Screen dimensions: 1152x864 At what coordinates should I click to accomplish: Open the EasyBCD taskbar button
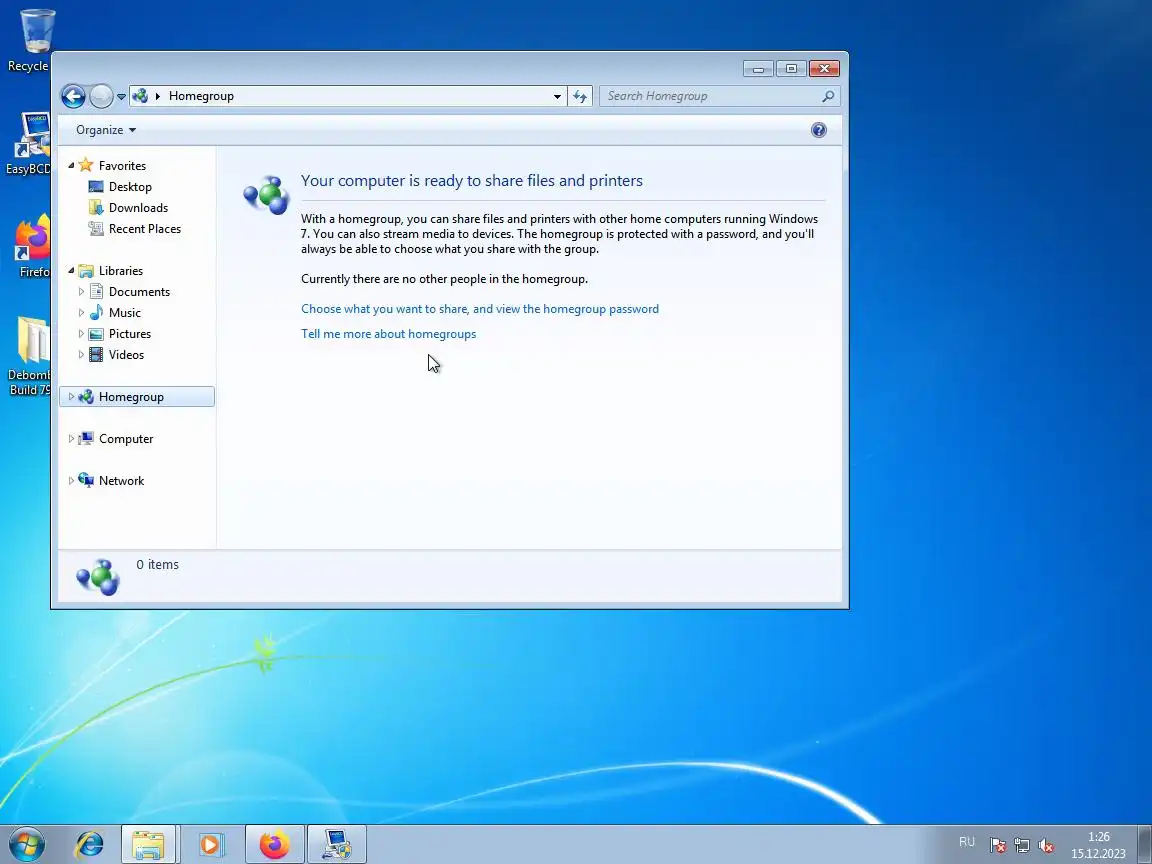[x=336, y=844]
